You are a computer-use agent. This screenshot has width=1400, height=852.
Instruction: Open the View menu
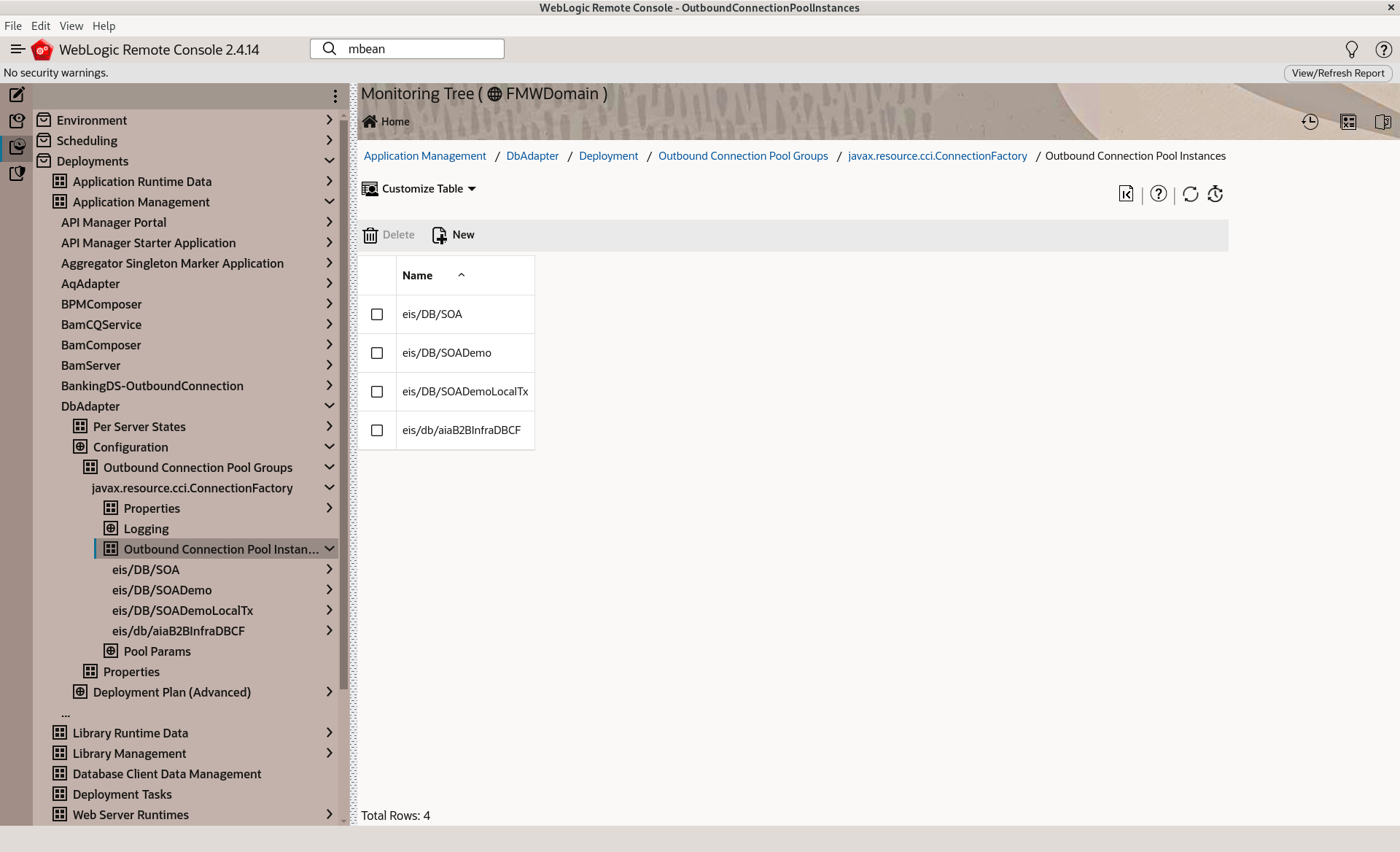[x=71, y=26]
